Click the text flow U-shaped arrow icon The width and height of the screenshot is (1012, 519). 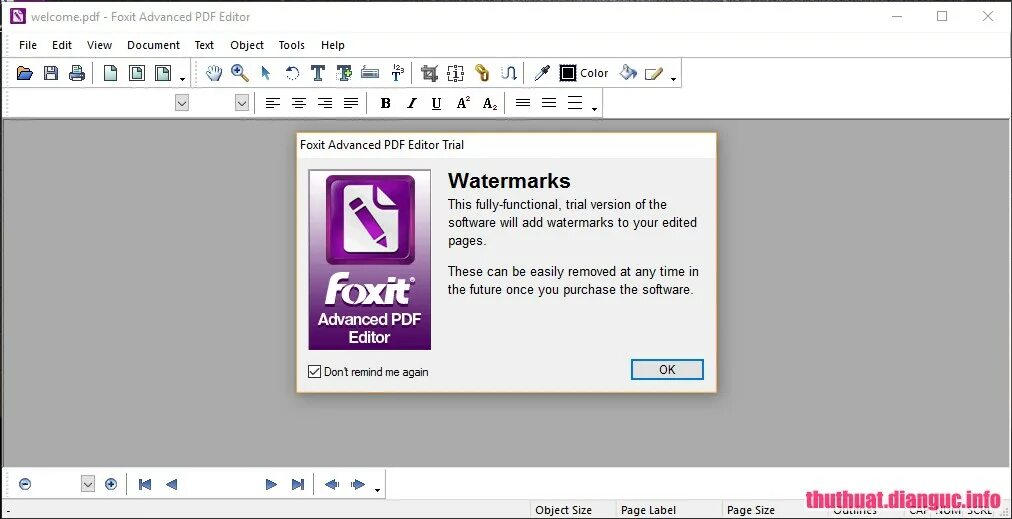point(509,73)
